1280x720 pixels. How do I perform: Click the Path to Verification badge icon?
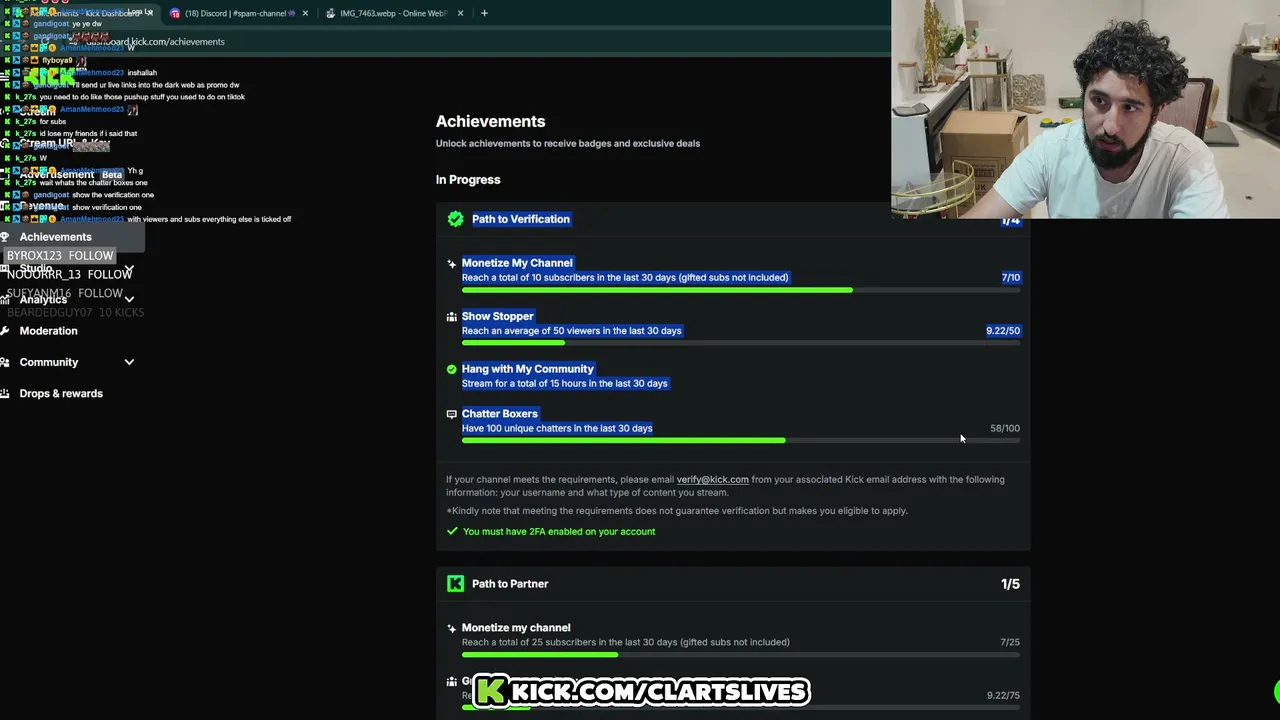pyautogui.click(x=456, y=219)
